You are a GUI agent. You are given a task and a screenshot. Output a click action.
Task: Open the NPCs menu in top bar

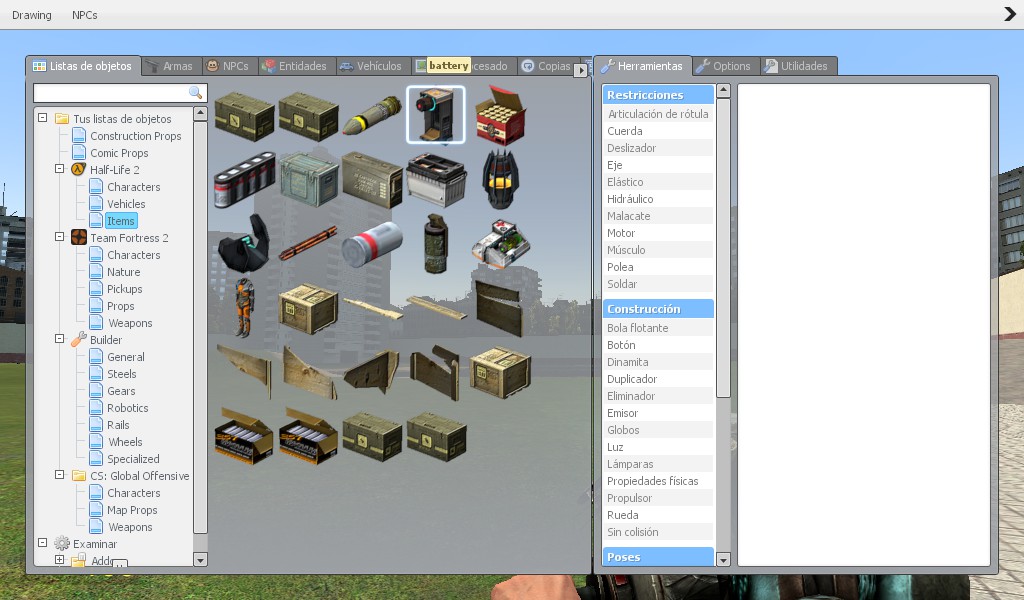click(84, 15)
